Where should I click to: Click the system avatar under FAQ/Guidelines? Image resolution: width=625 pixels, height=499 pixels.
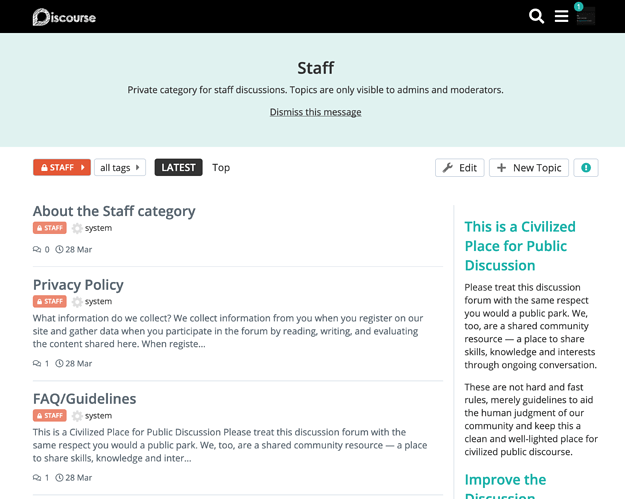point(77,415)
